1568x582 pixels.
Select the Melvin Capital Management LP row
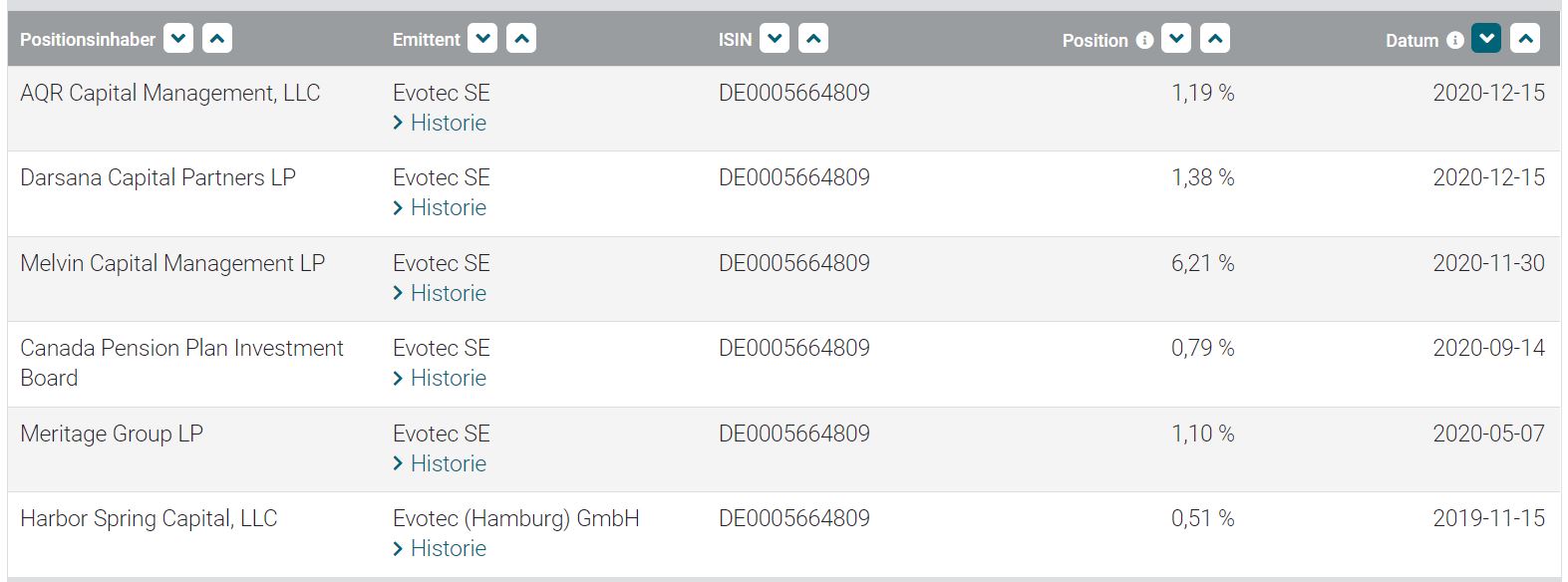click(x=172, y=263)
